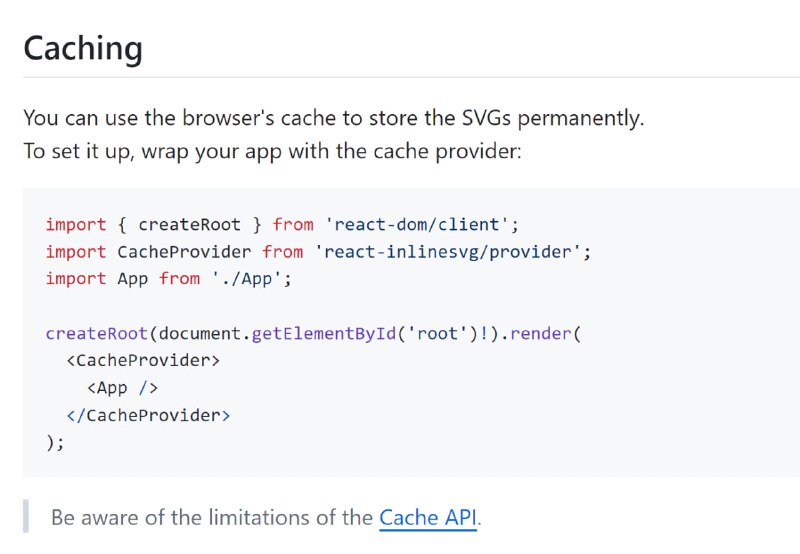Click the opening <CacheProvider> tag

pyautogui.click(x=143, y=360)
